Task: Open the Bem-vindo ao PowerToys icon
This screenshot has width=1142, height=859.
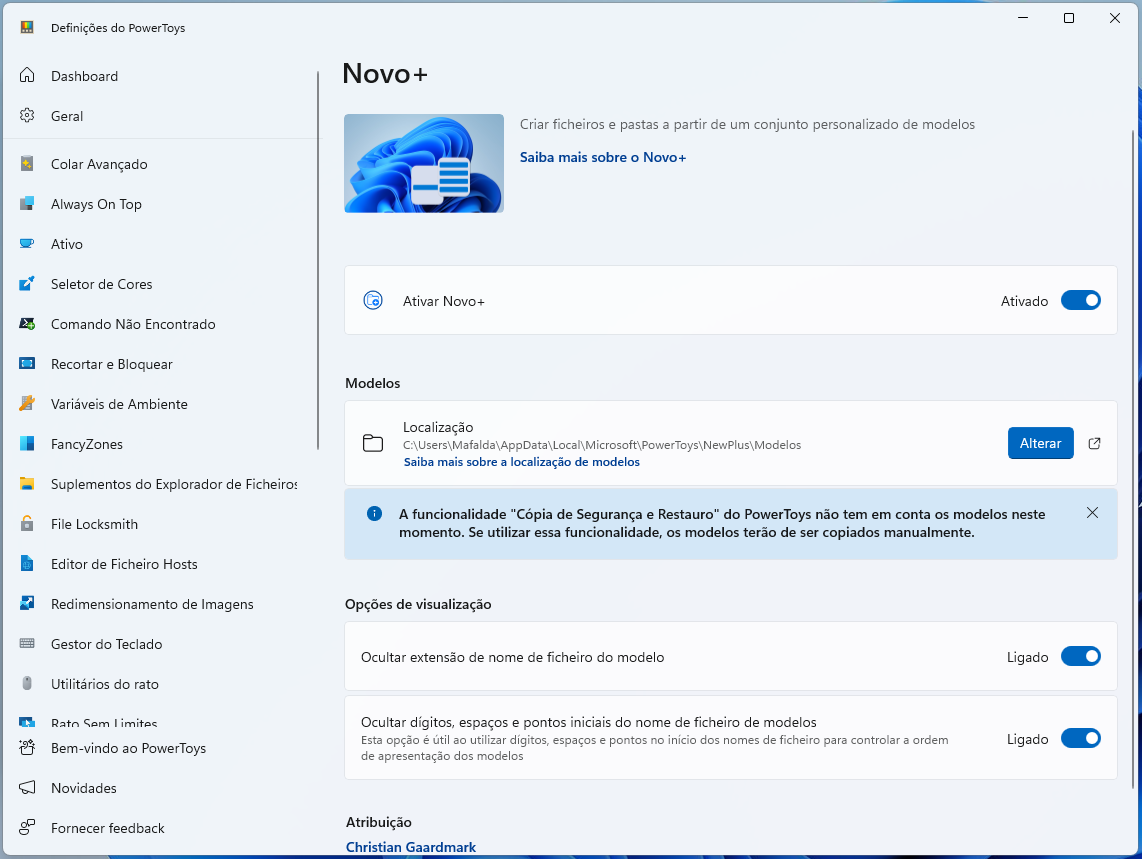Action: [x=27, y=748]
